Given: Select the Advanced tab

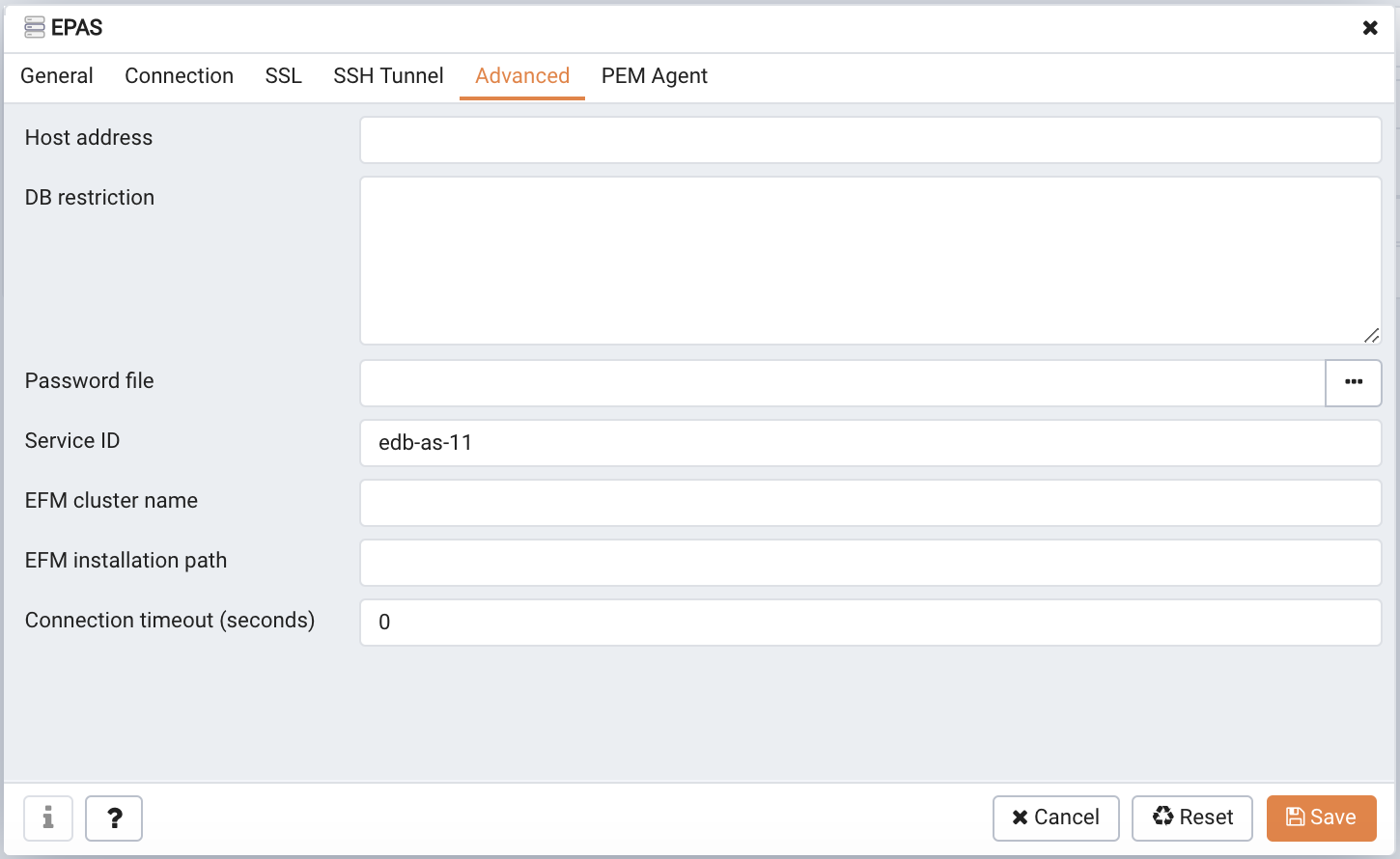Looking at the screenshot, I should (x=522, y=76).
